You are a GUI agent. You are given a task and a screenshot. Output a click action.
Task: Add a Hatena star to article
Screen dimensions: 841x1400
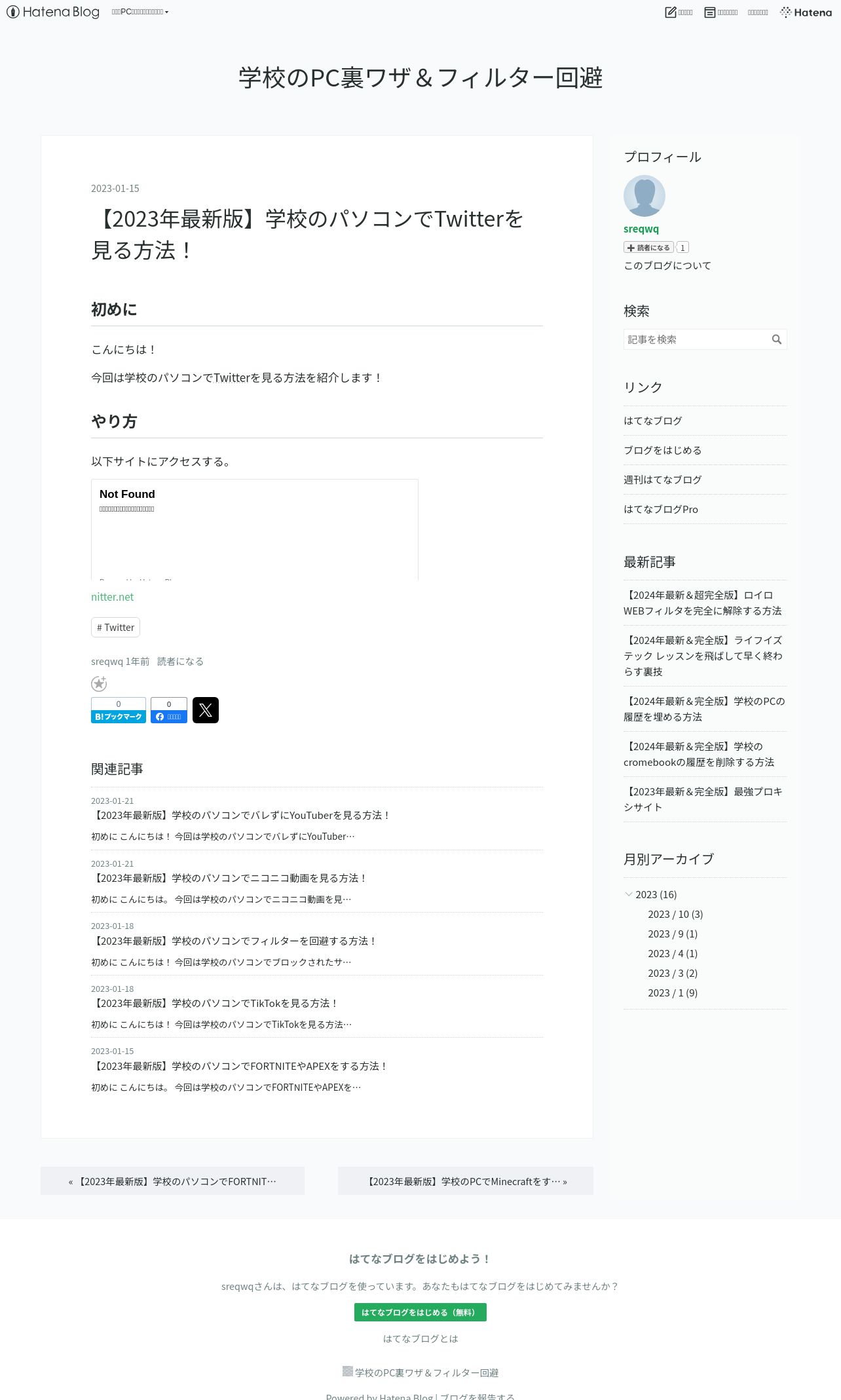pos(99,683)
